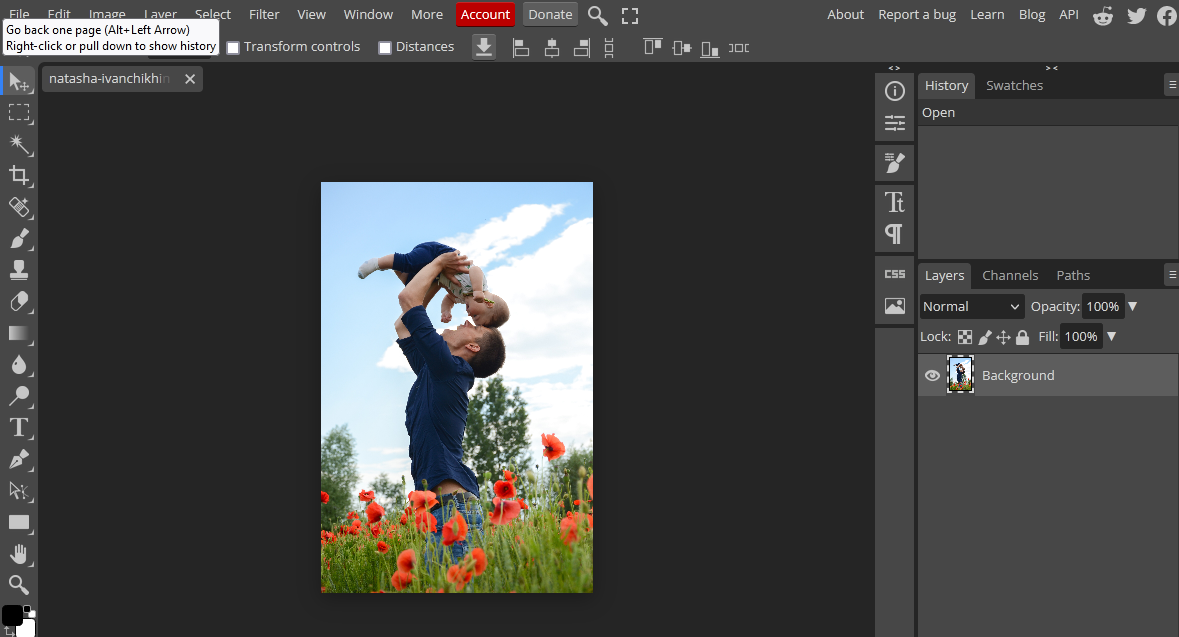Hide the Background layer with eye icon
Viewport: 1179px width, 637px height.
(932, 375)
